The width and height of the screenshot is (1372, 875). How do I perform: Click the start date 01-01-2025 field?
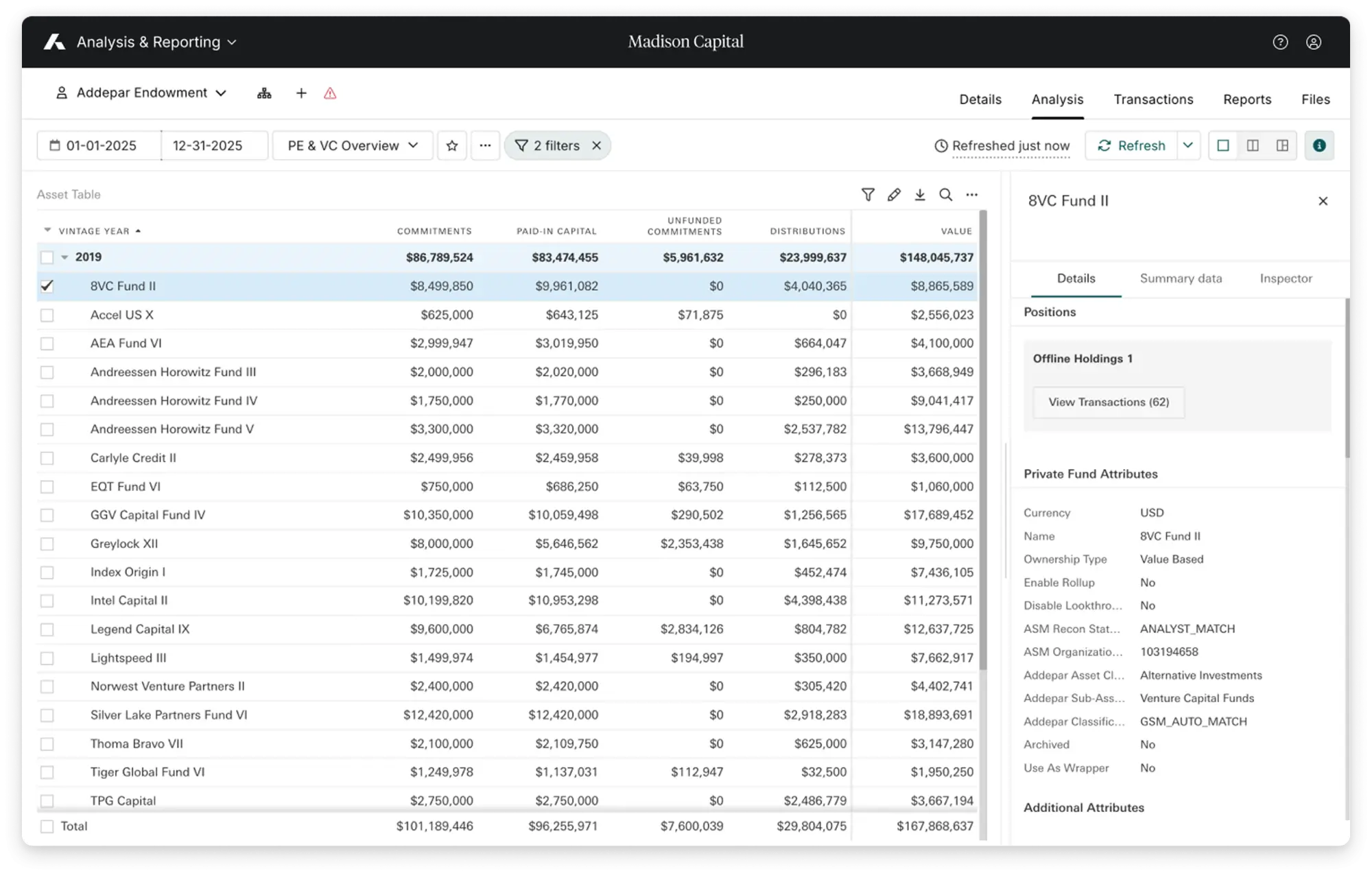point(101,145)
